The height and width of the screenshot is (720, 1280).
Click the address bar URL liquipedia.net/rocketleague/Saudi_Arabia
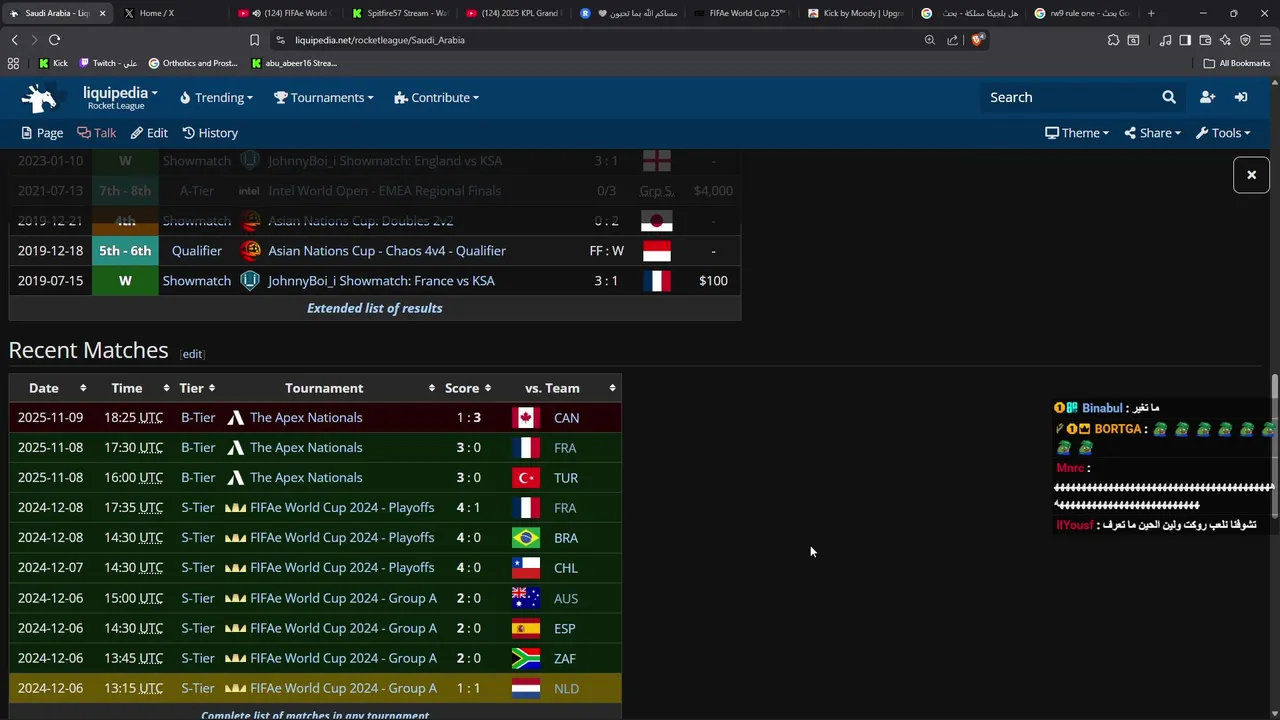point(380,40)
